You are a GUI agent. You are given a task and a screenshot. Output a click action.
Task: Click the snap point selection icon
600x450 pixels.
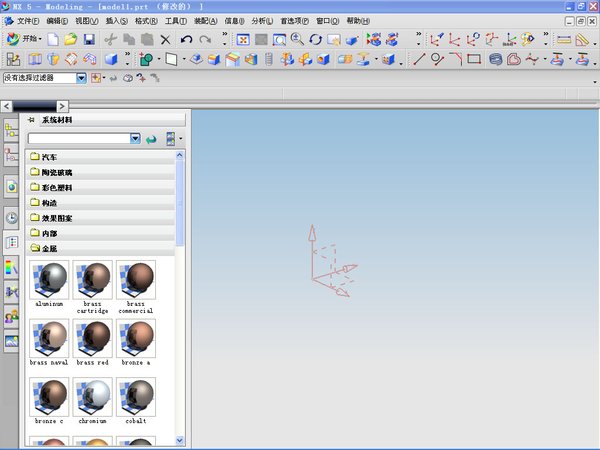point(96,78)
